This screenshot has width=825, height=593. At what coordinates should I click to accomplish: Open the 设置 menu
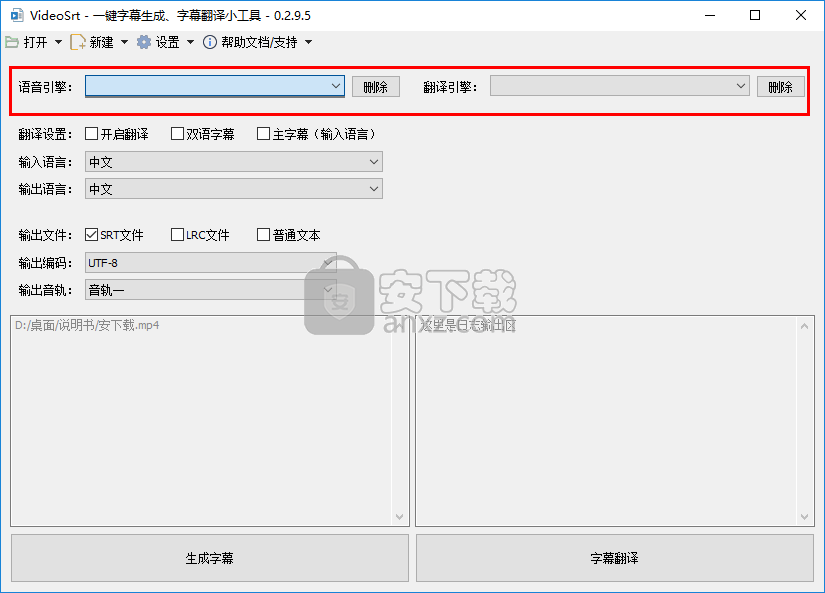point(168,42)
